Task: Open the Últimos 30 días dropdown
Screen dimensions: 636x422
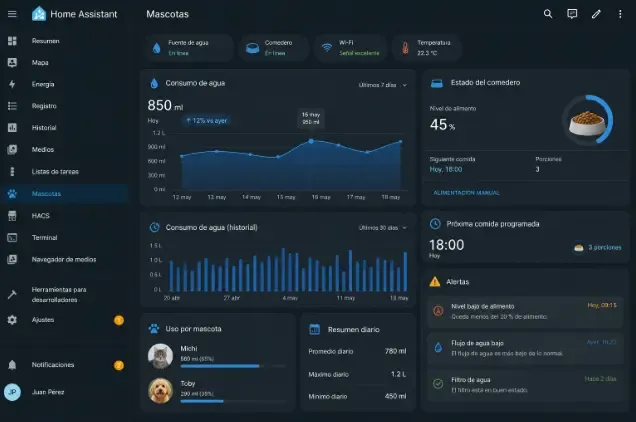Action: pyautogui.click(x=382, y=228)
